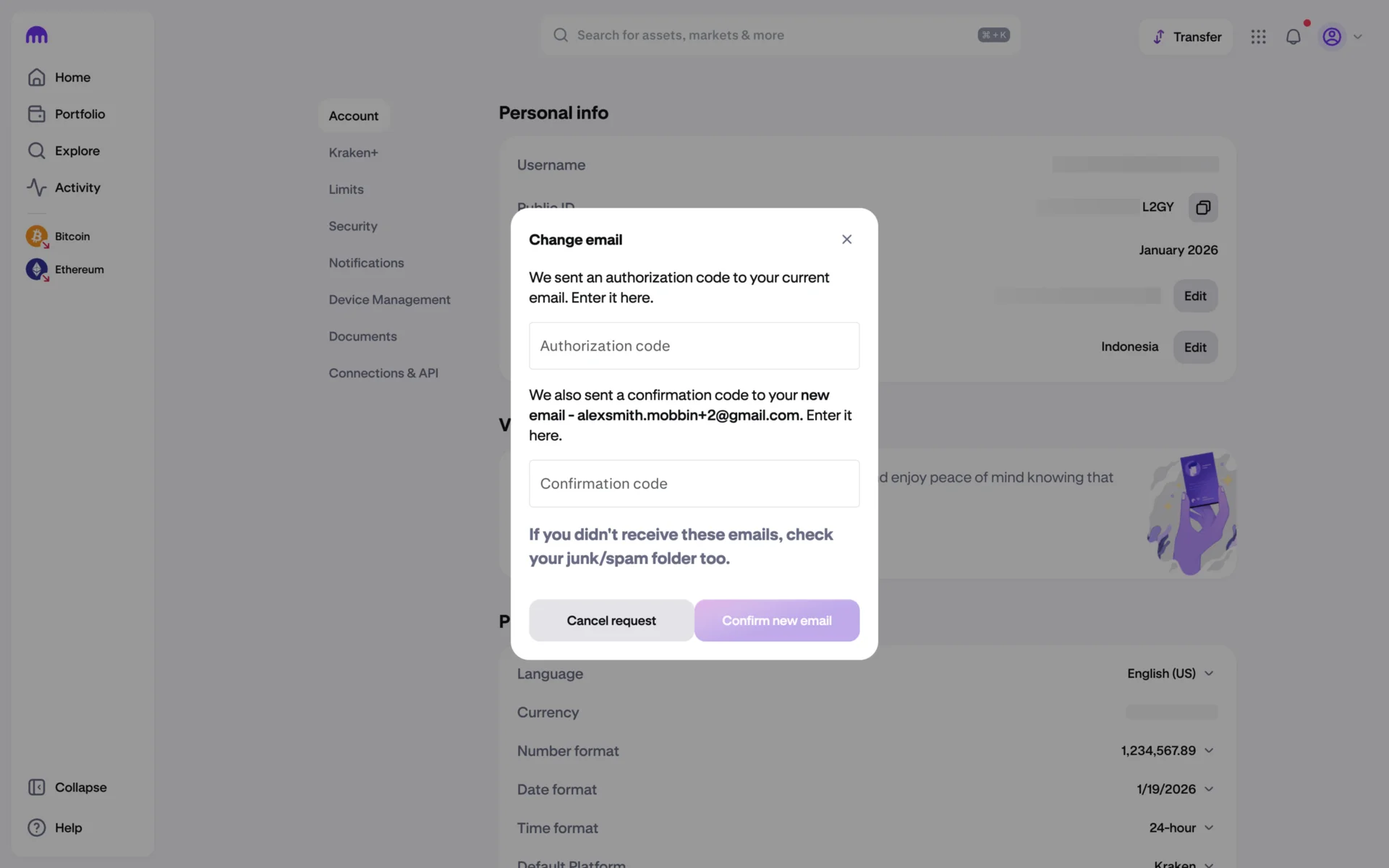Open Bitcoin from the sidebar
This screenshot has height=868, width=1389.
[72, 237]
